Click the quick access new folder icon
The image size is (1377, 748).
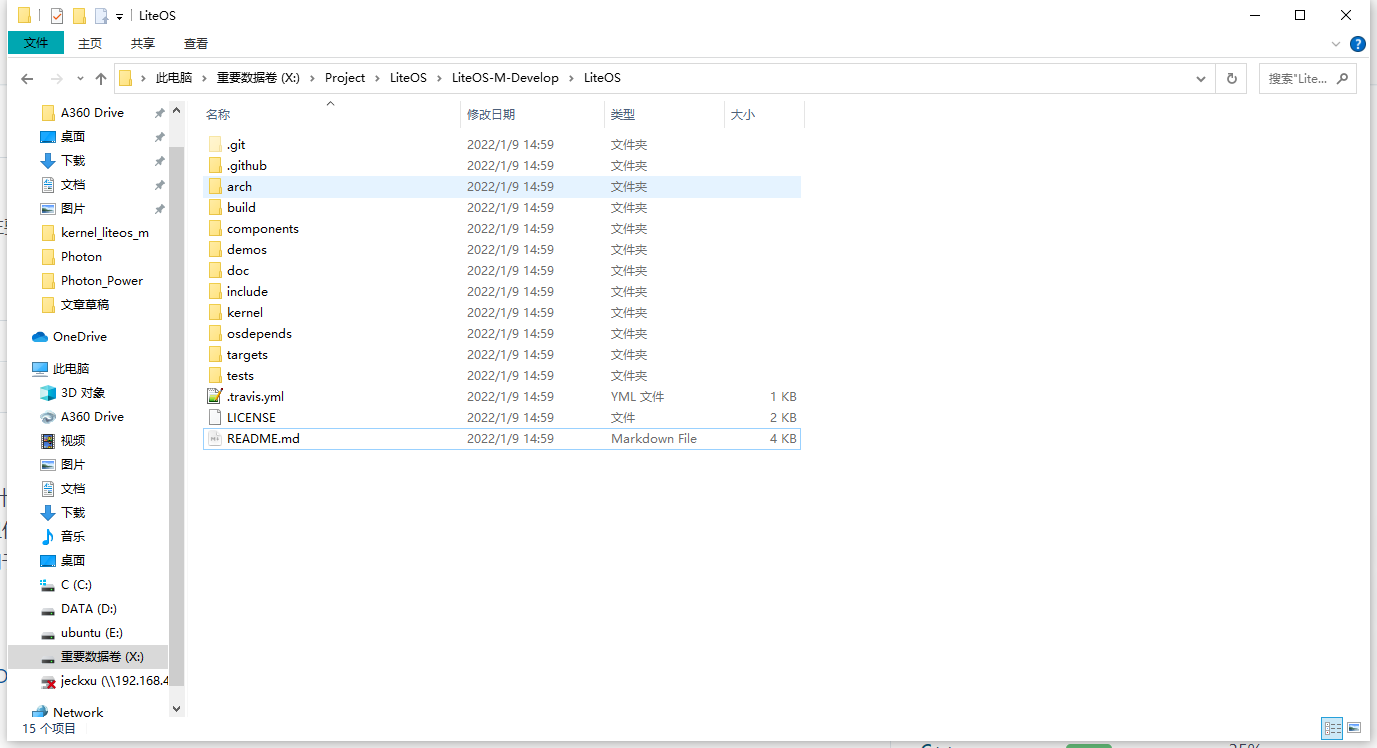79,15
